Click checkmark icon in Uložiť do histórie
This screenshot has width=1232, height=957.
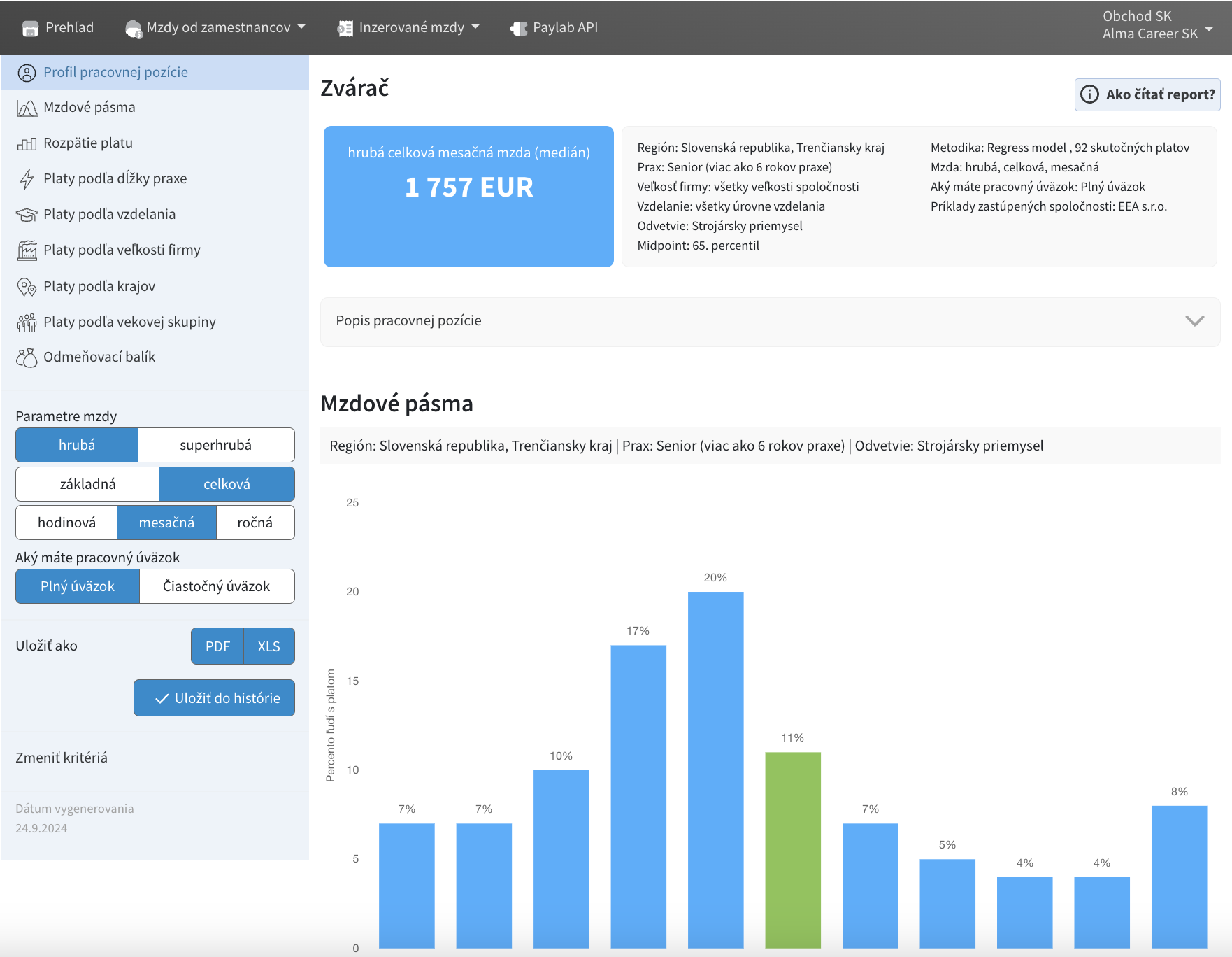point(162,699)
